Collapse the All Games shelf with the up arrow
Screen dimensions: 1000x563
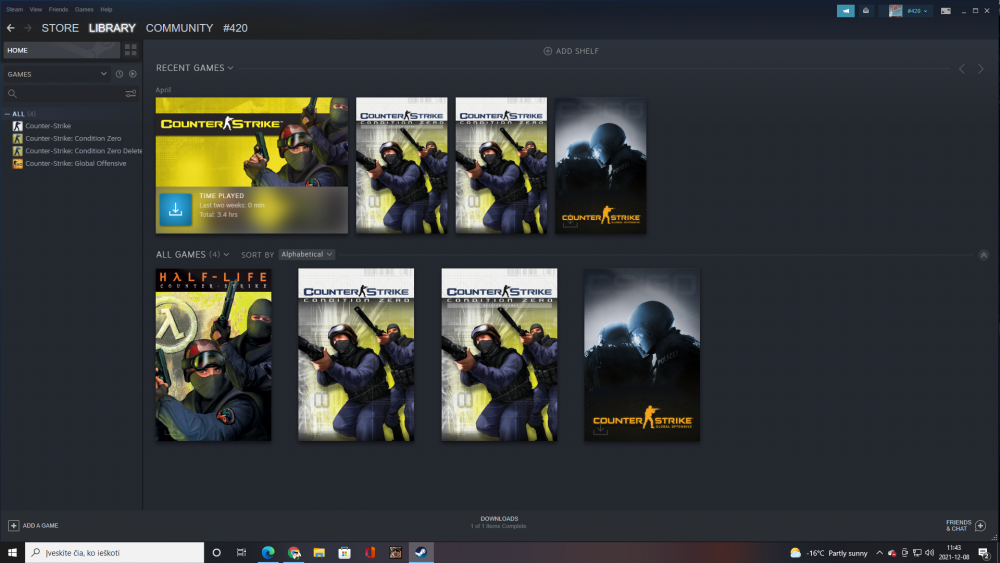[983, 255]
